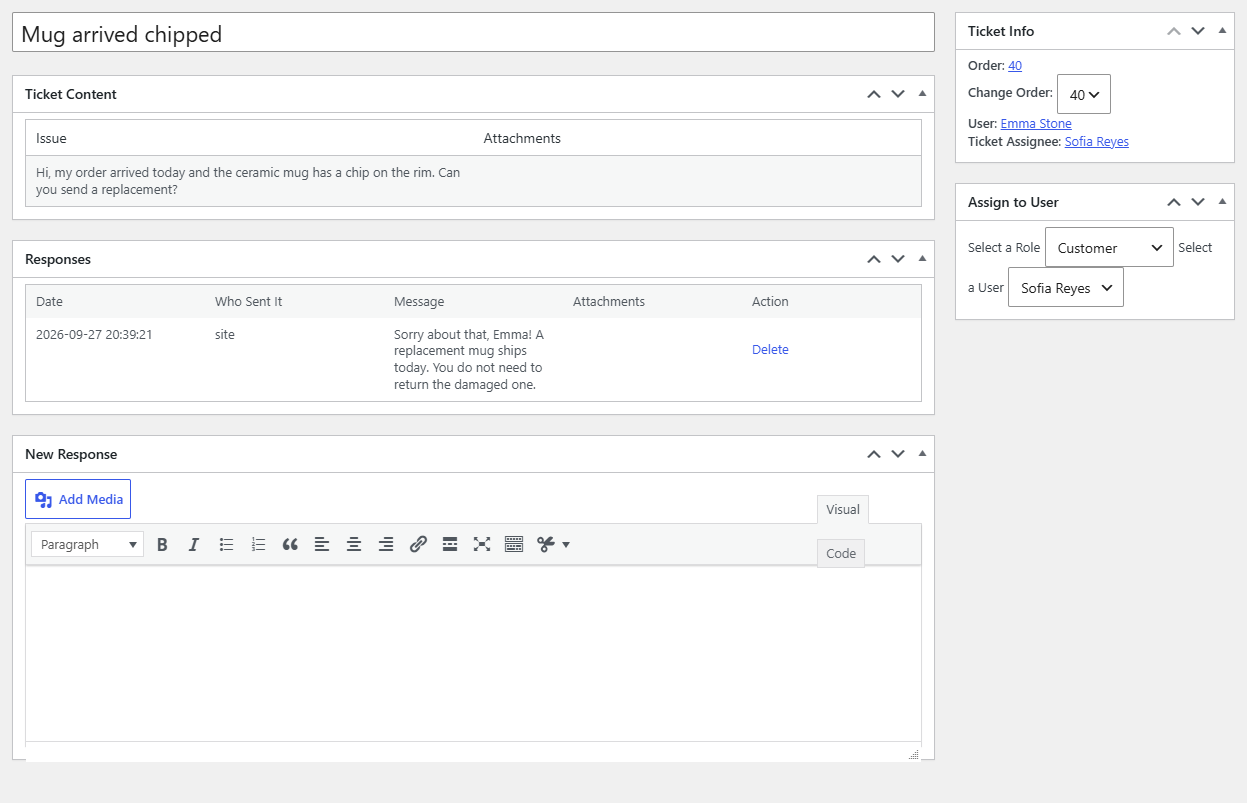
Task: Align text center
Action: tap(354, 544)
